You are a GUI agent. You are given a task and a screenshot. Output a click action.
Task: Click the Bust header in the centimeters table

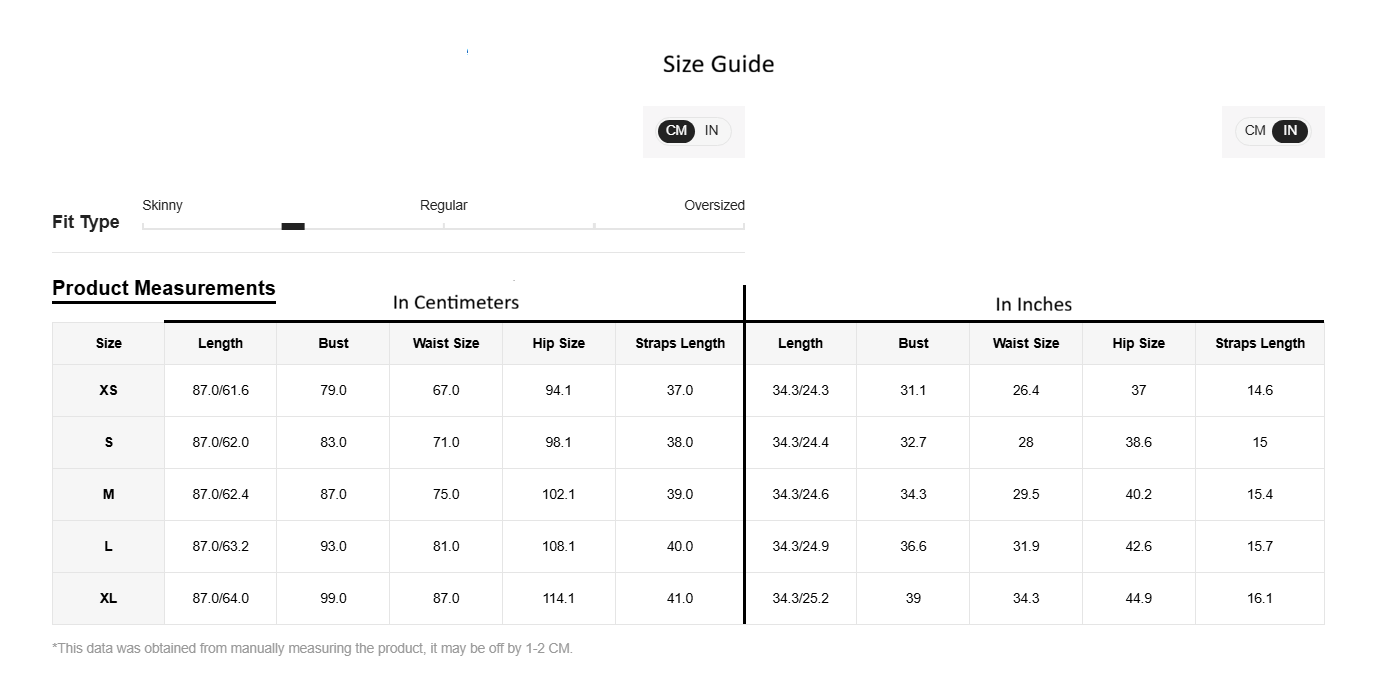[333, 344]
